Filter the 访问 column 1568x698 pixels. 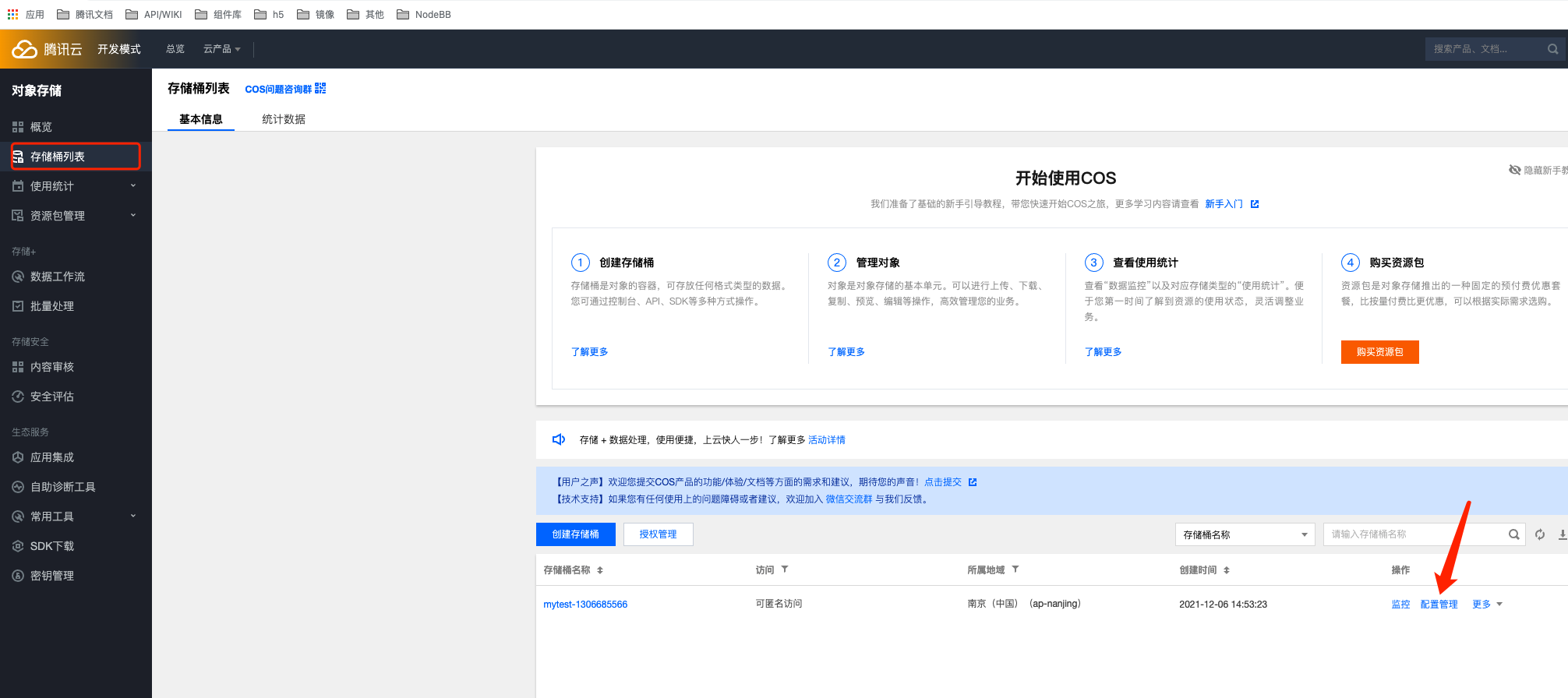point(785,569)
